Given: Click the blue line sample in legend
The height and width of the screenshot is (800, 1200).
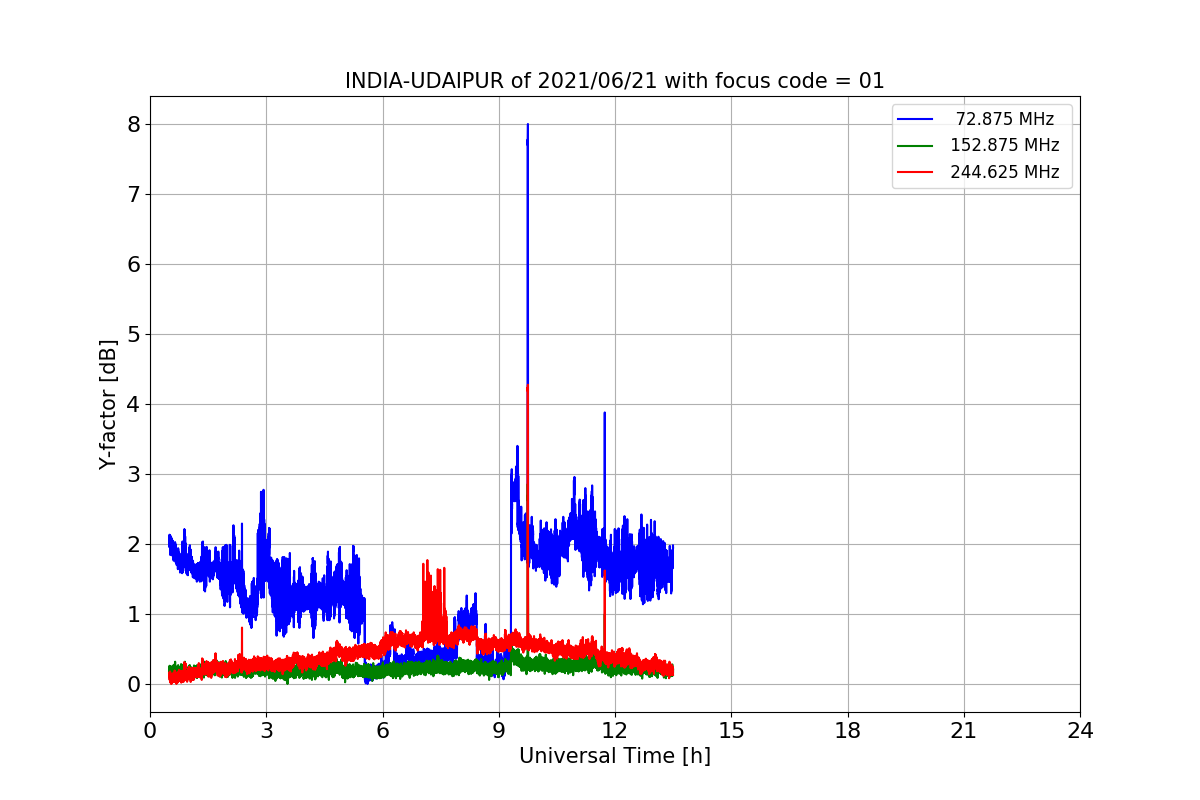Looking at the screenshot, I should coord(915,119).
